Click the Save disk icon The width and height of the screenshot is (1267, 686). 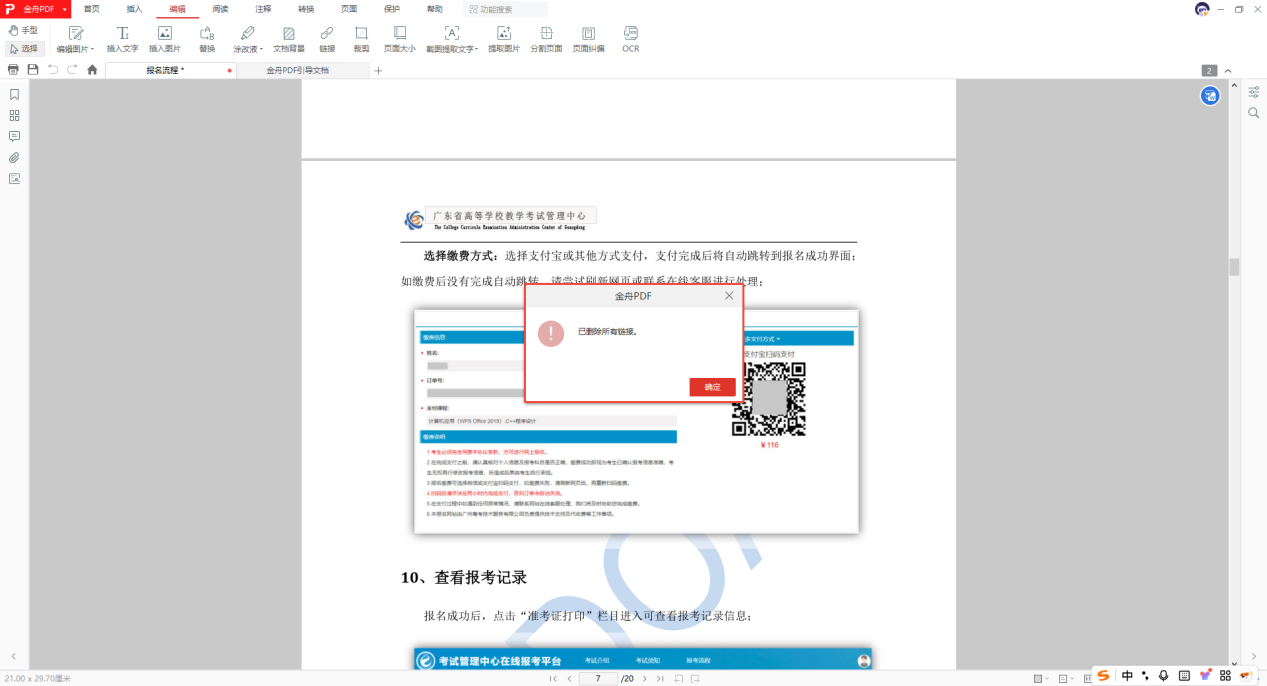point(33,70)
